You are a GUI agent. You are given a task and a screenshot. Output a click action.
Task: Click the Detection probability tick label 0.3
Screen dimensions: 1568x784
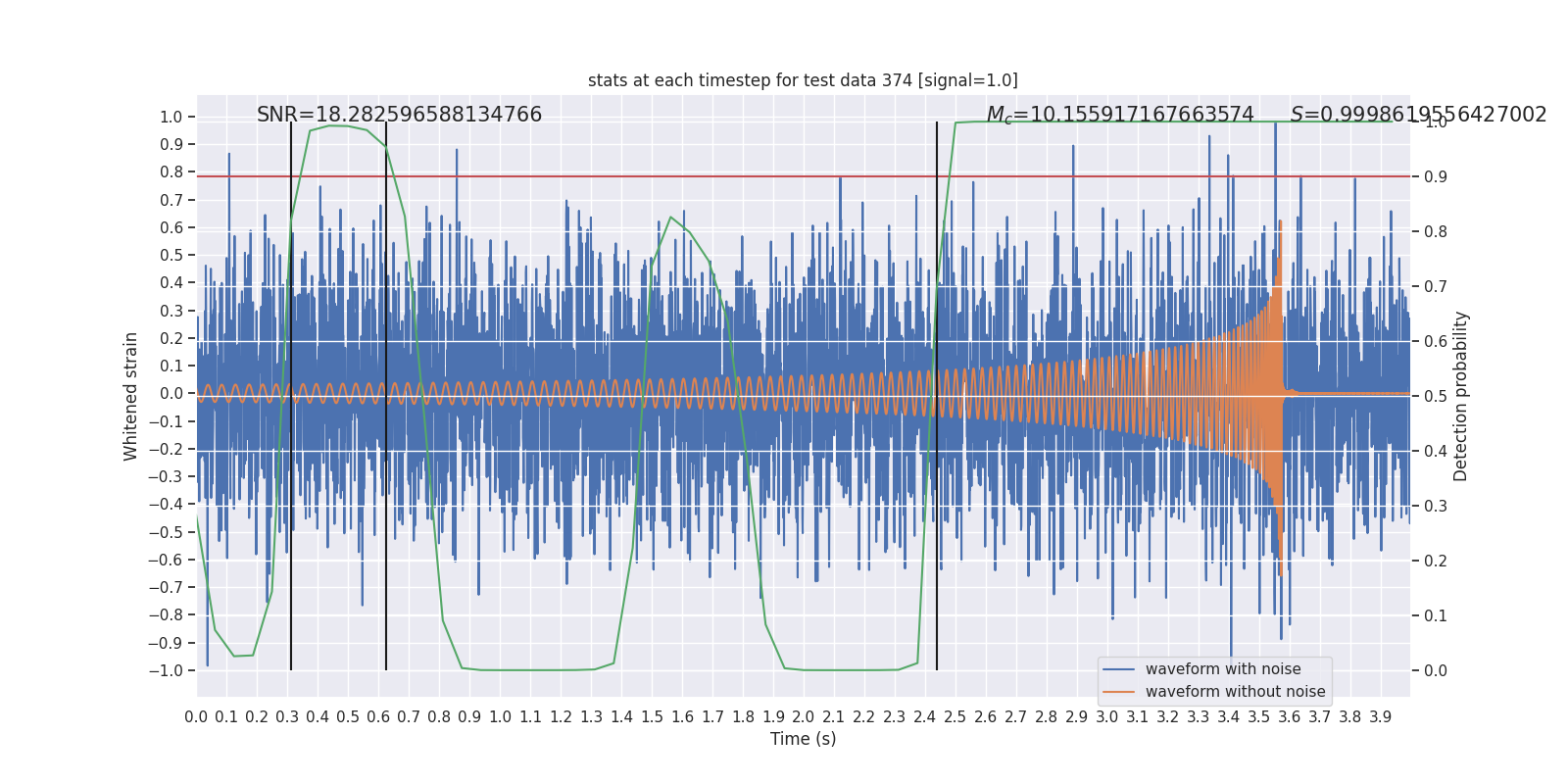point(1436,507)
